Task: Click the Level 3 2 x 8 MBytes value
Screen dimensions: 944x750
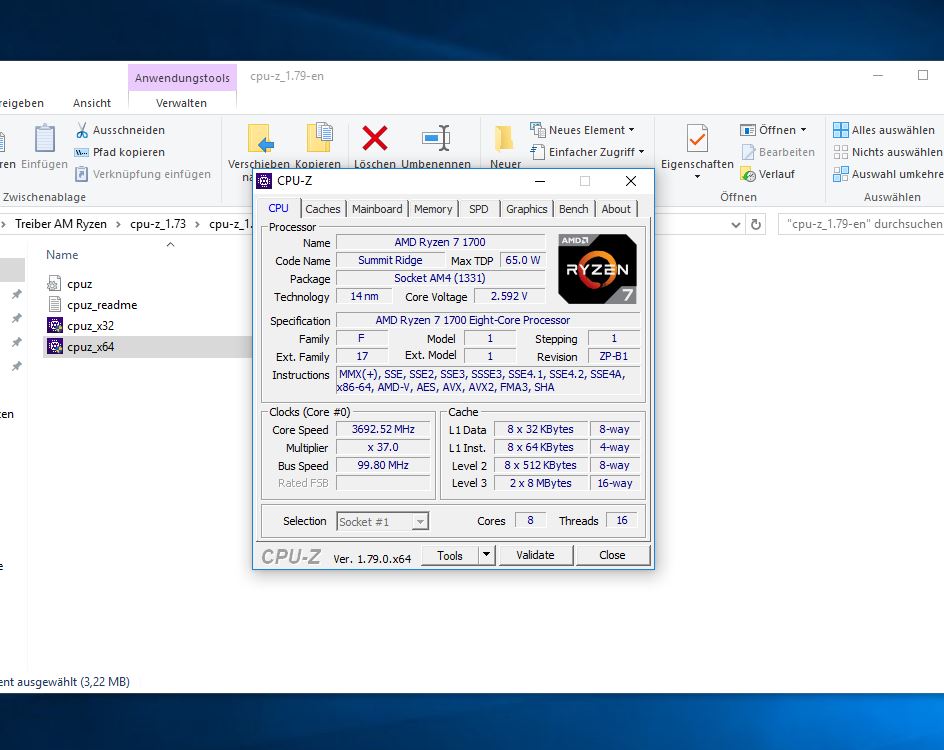Action: tap(541, 483)
